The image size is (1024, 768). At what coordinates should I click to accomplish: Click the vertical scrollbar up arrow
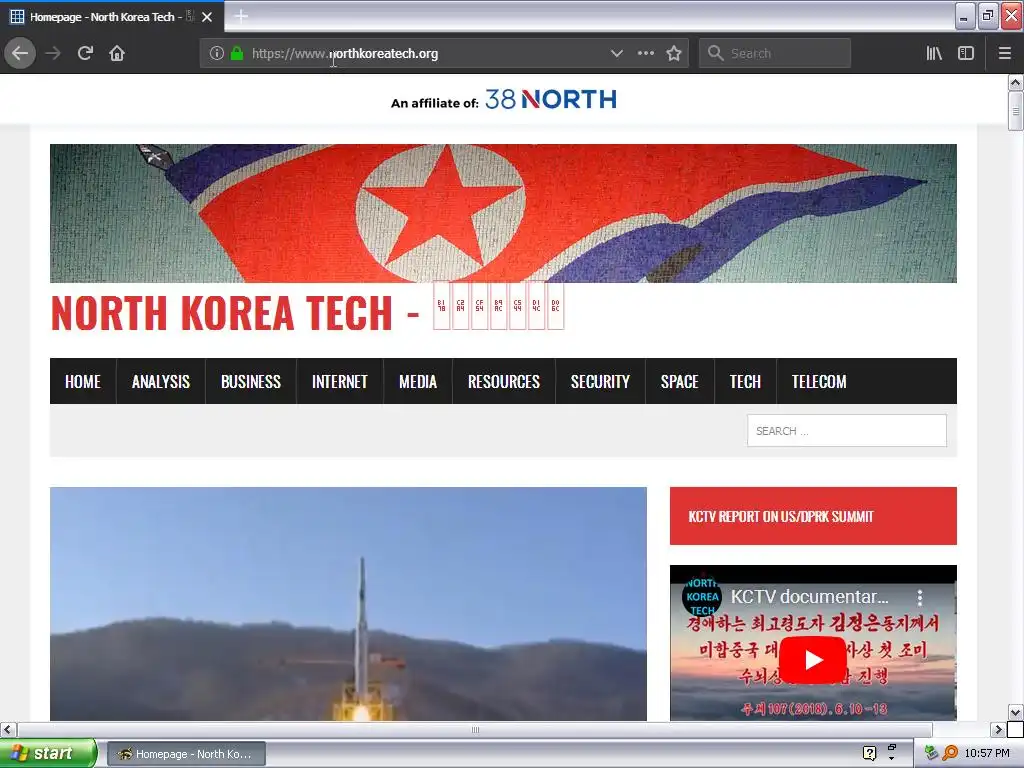[1015, 82]
